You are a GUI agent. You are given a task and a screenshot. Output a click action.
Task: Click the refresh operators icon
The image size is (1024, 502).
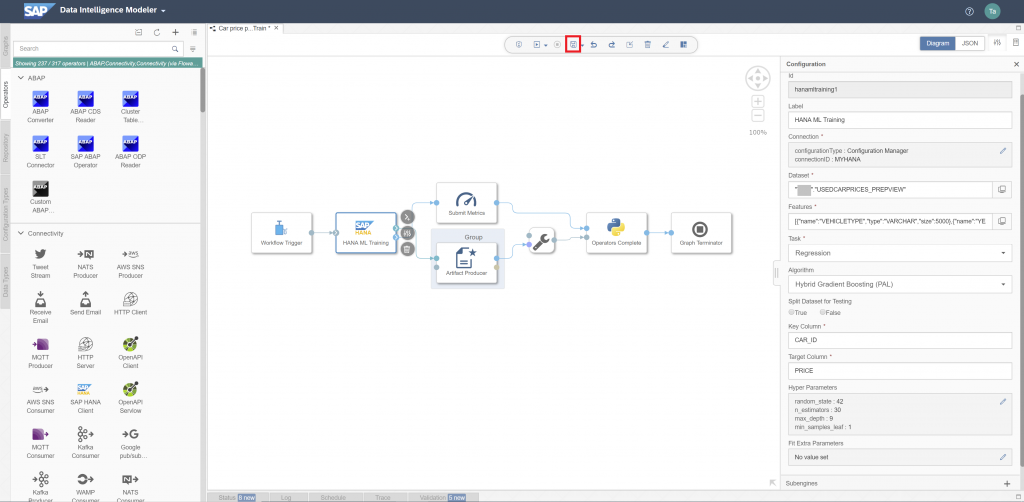(157, 32)
